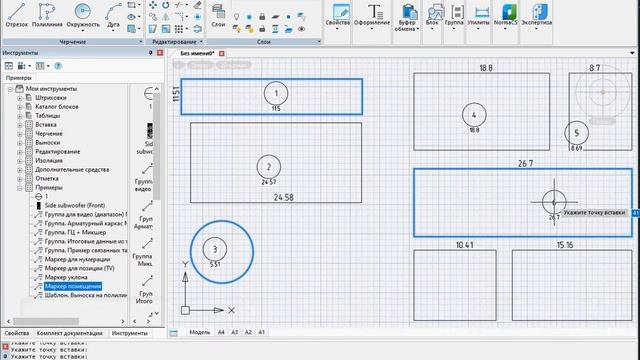Image resolution: width=640 pixels, height=360 pixels.
Task: Expand the Выноски tree node
Action: [20, 143]
